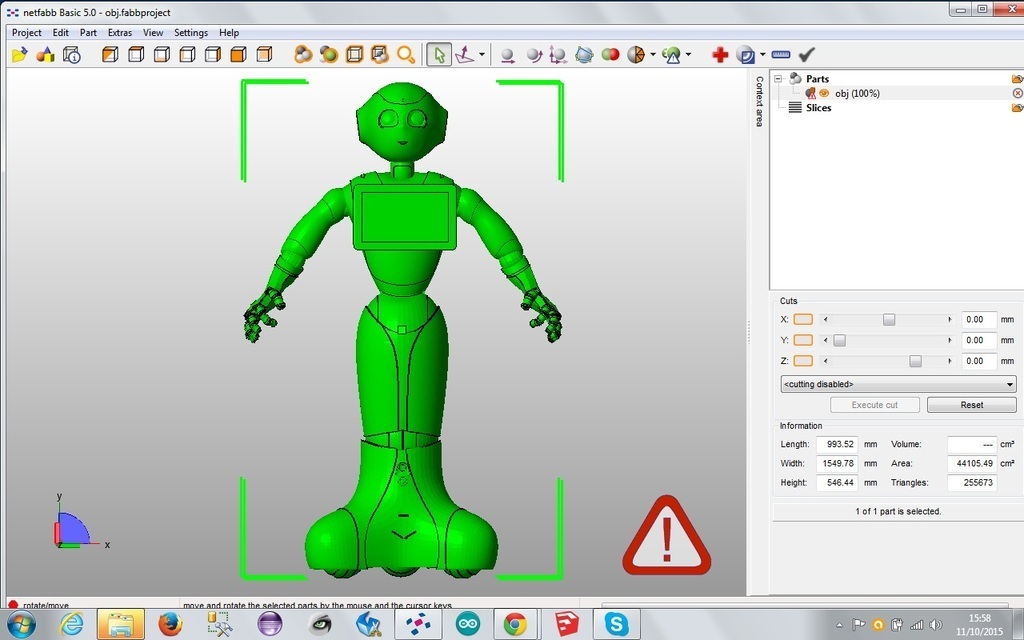Click the red cross repair tool icon
The image size is (1024, 640).
click(720, 55)
